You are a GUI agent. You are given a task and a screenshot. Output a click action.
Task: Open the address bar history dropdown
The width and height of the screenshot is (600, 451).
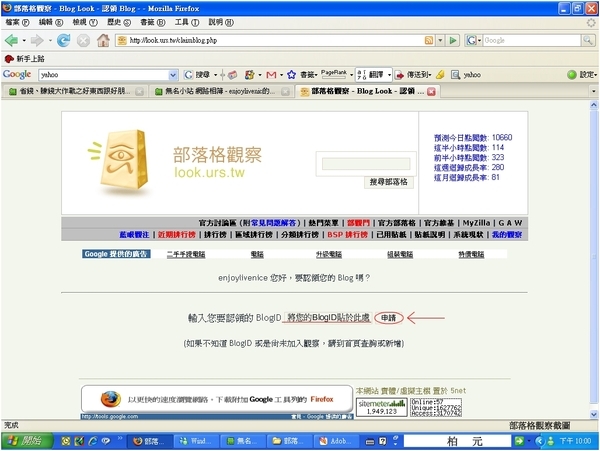tap(440, 40)
